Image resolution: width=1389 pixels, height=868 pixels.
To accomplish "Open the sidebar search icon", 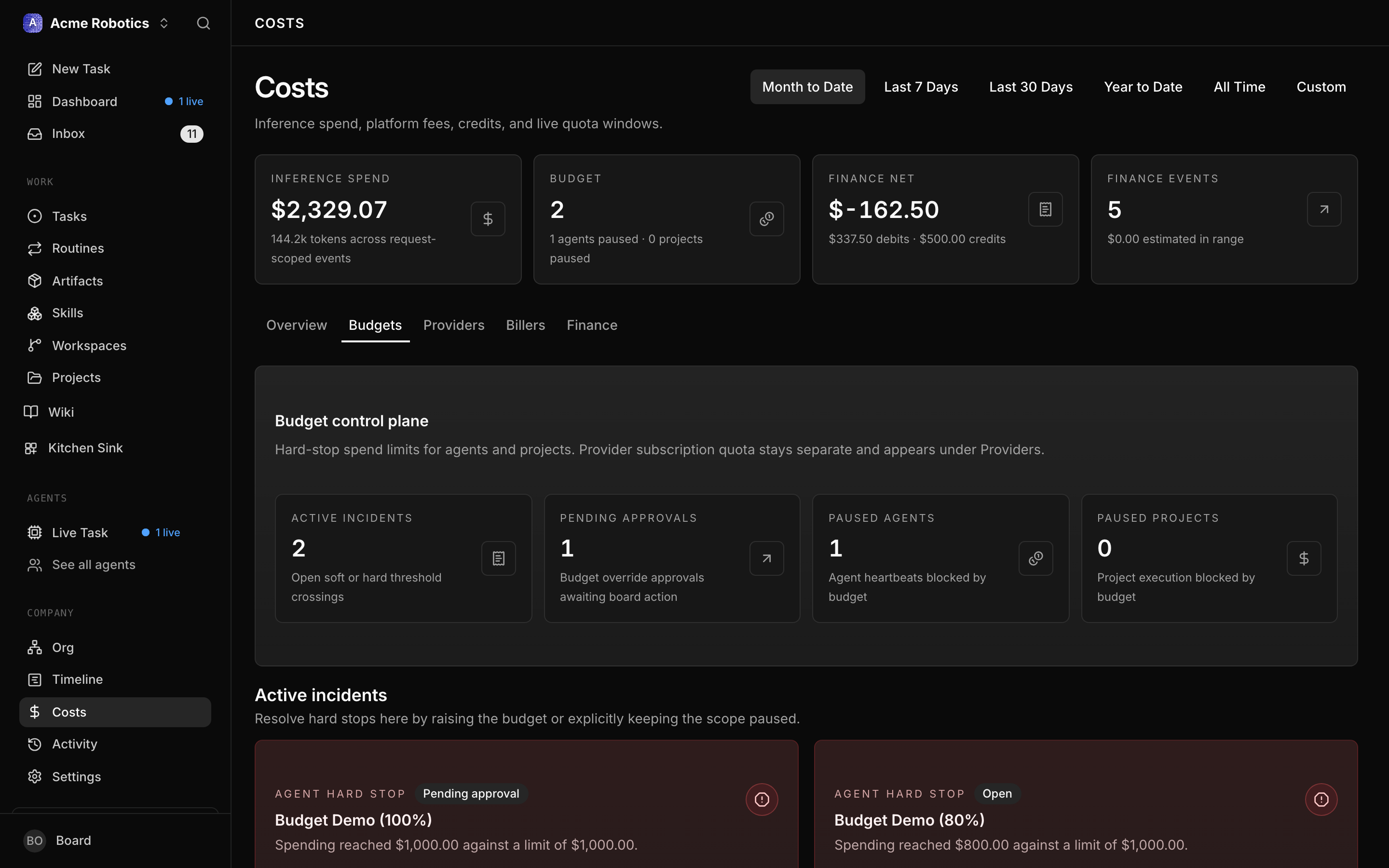I will [x=203, y=23].
